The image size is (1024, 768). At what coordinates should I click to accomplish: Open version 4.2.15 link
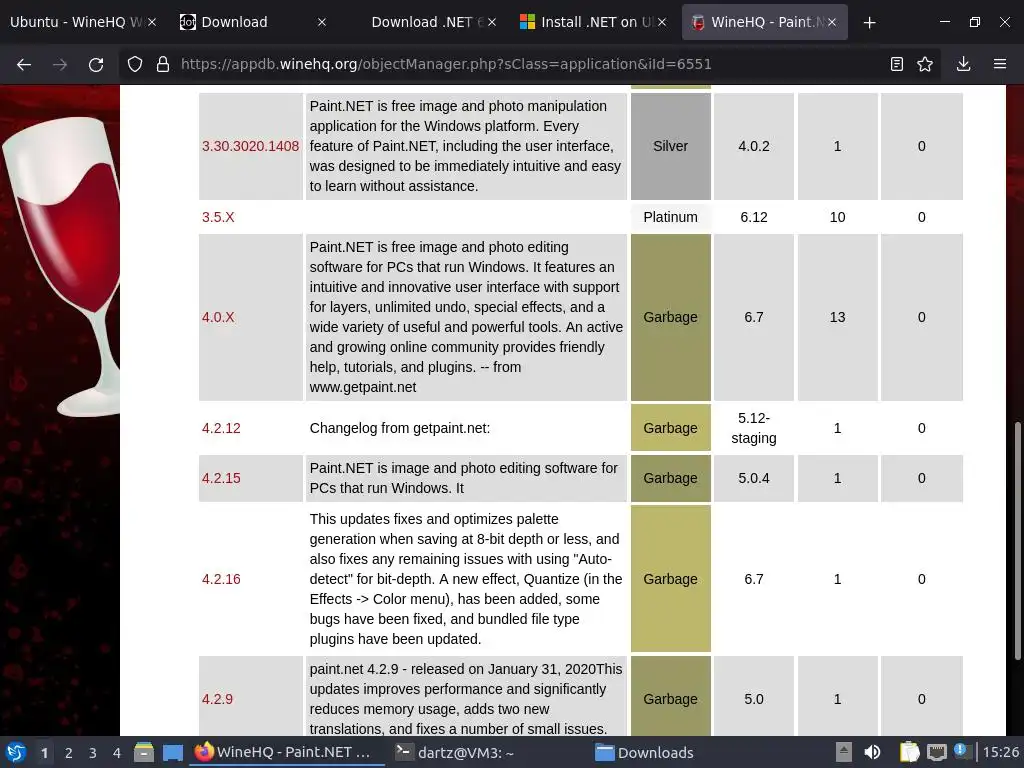click(221, 478)
